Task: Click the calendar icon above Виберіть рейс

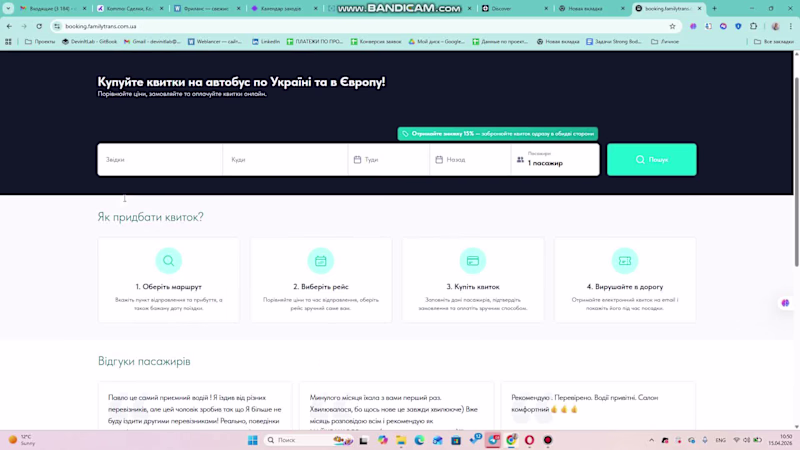Action: (x=320, y=261)
